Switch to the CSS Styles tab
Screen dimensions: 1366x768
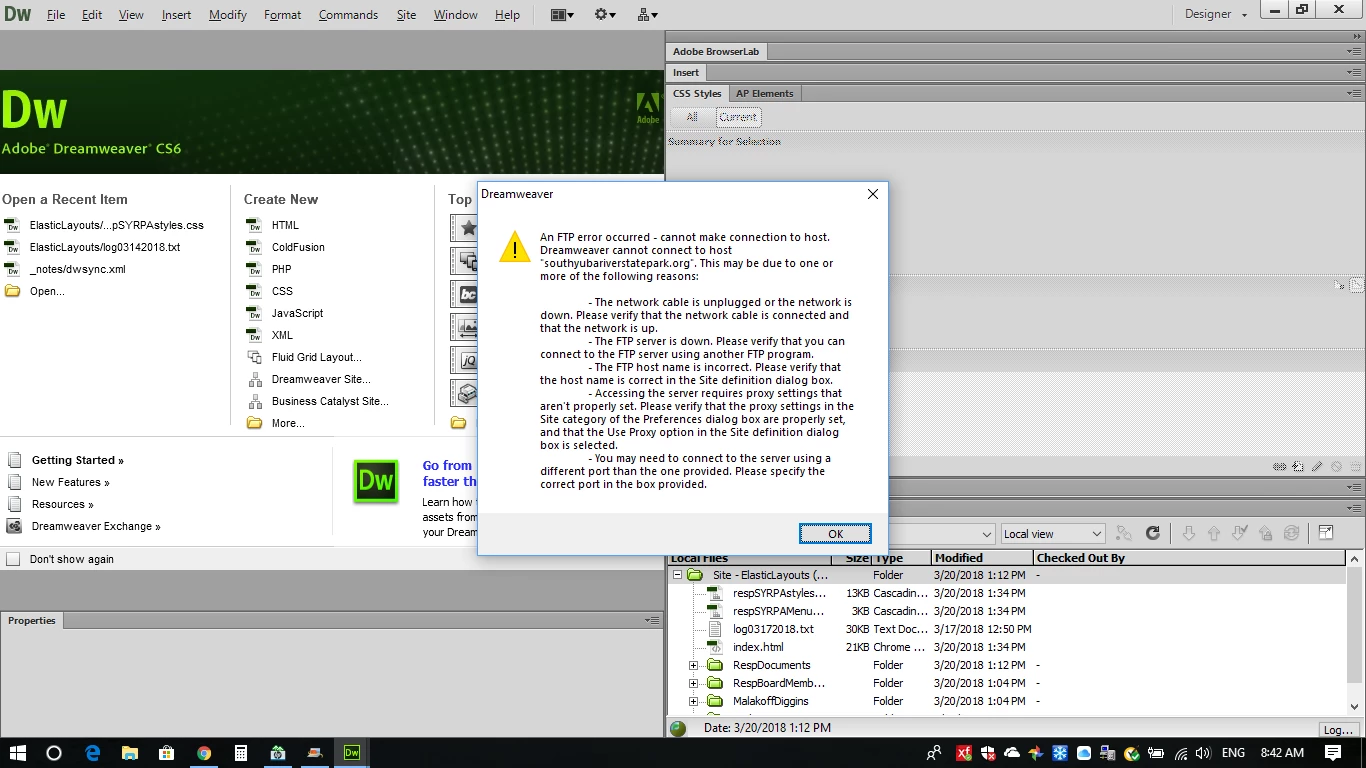[697, 94]
